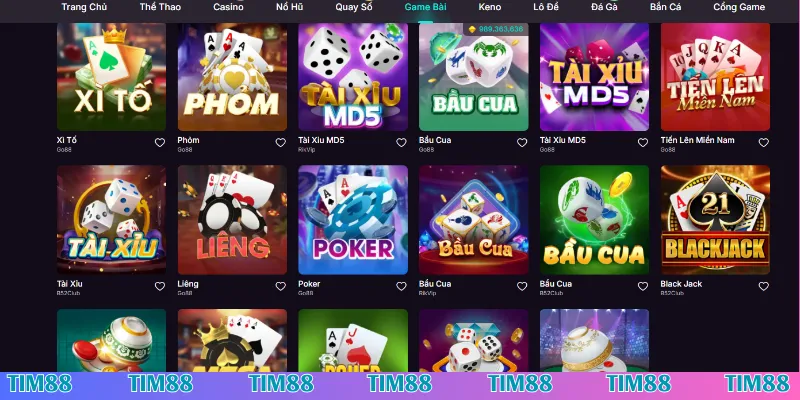This screenshot has width=800, height=400.
Task: Favorite the RikVip Bầu Cua game
Action: pos(522,287)
